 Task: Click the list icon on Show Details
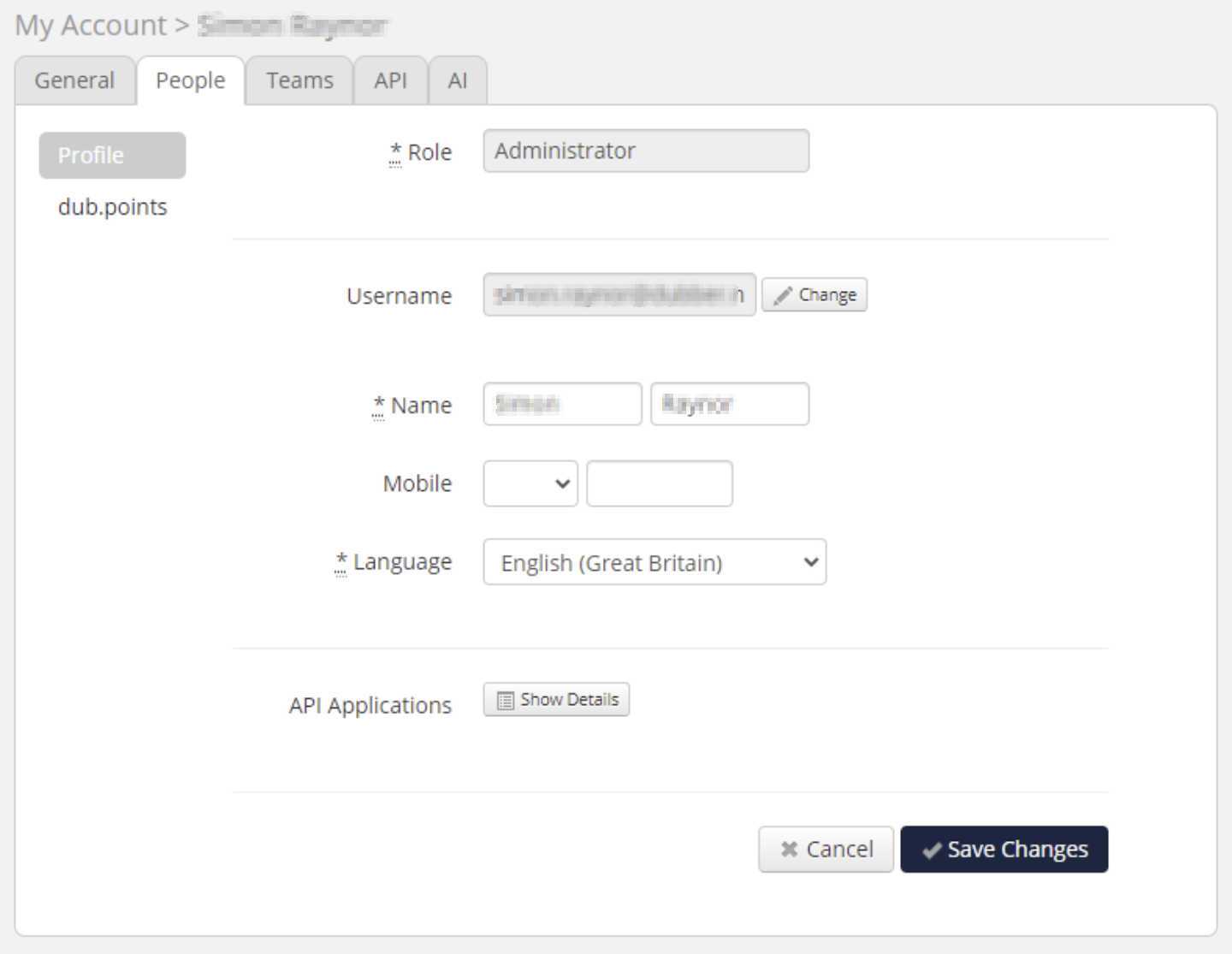(506, 700)
